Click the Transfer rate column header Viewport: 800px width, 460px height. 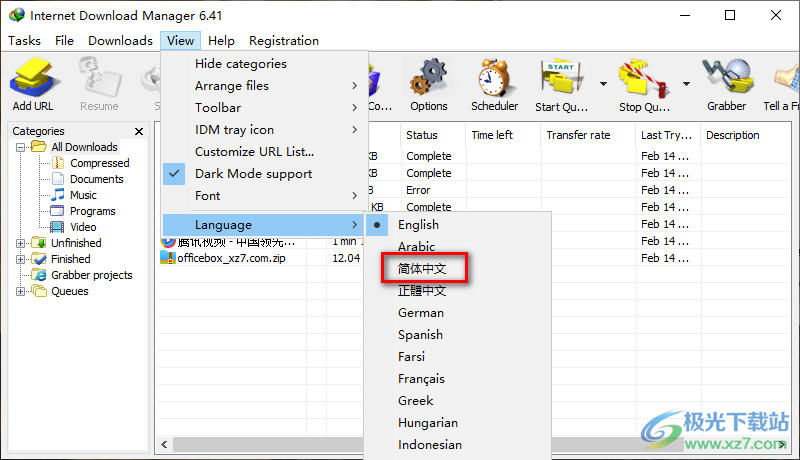[x=588, y=135]
